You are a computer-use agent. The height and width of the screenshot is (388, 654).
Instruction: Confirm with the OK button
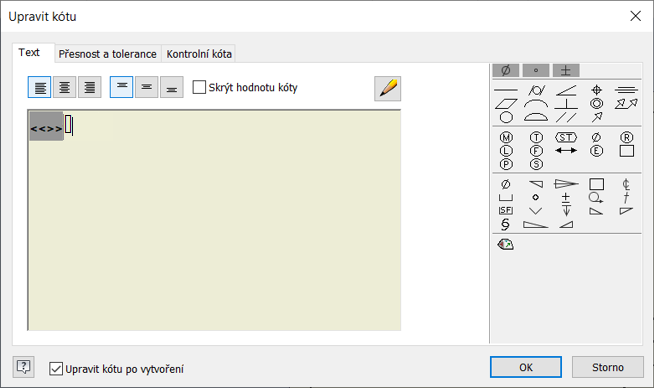526,367
